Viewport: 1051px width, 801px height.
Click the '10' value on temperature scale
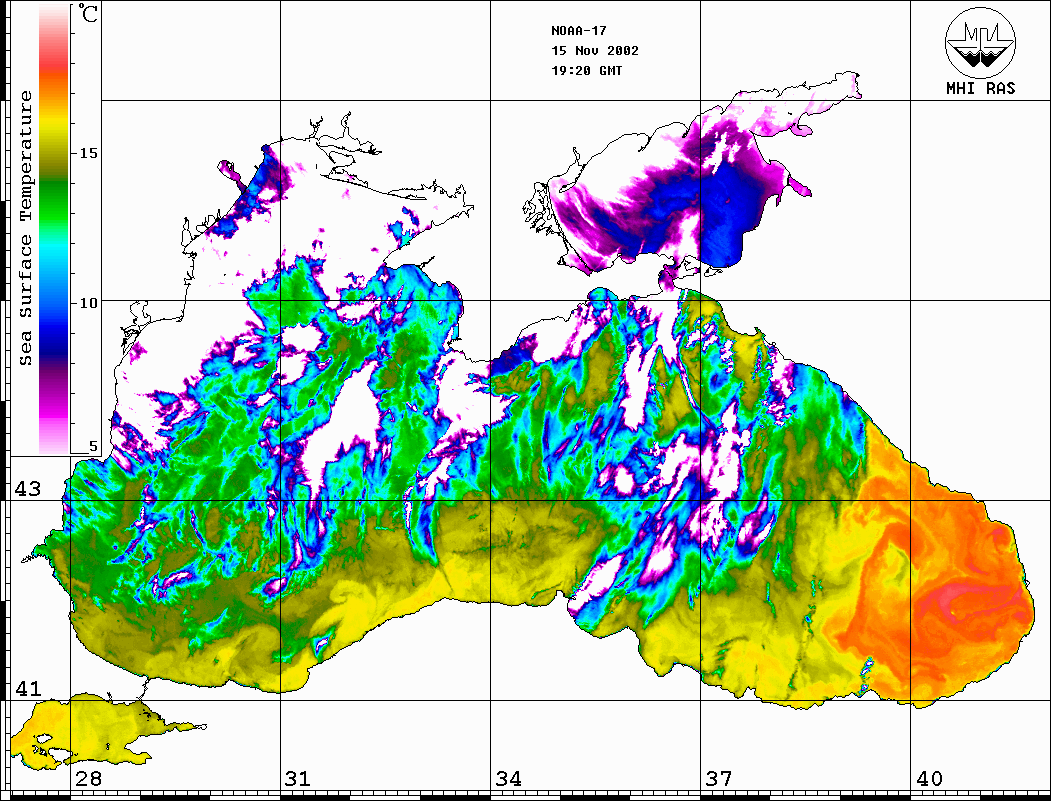coord(88,303)
